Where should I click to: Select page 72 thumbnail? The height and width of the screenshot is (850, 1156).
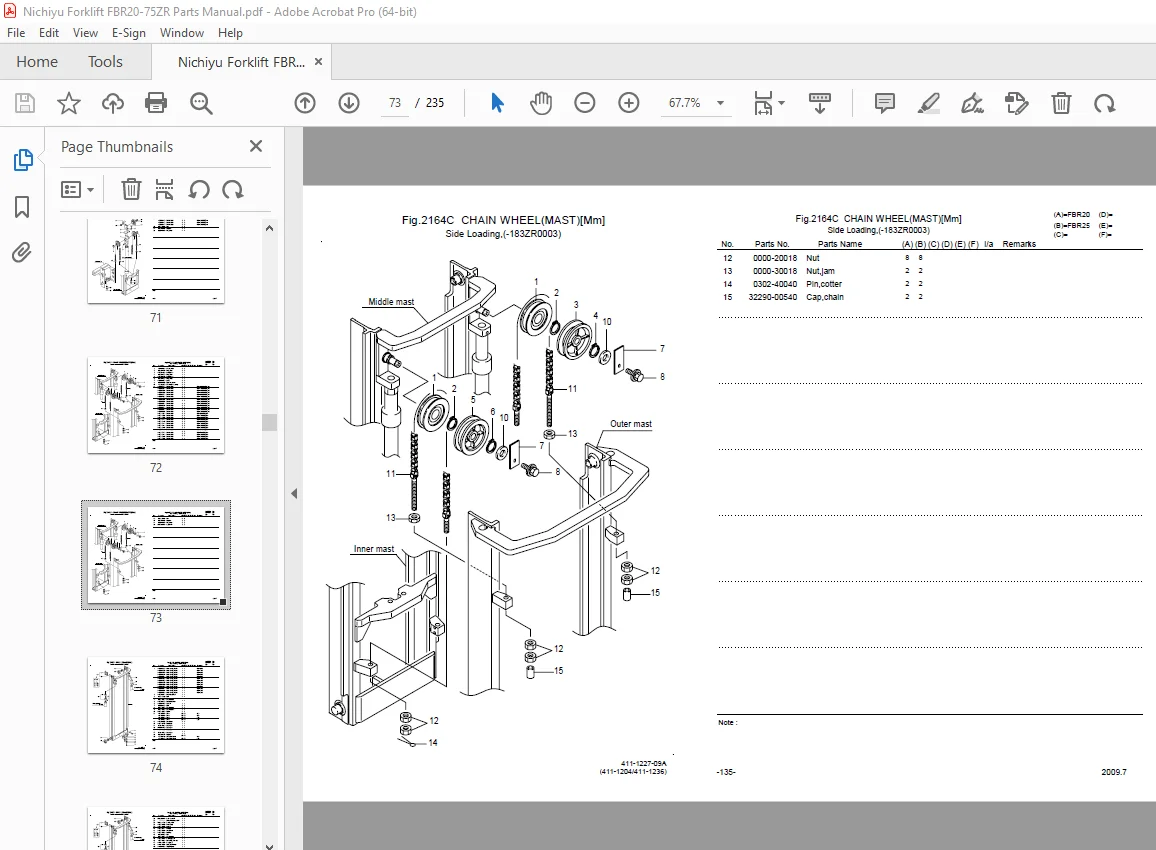click(x=156, y=405)
